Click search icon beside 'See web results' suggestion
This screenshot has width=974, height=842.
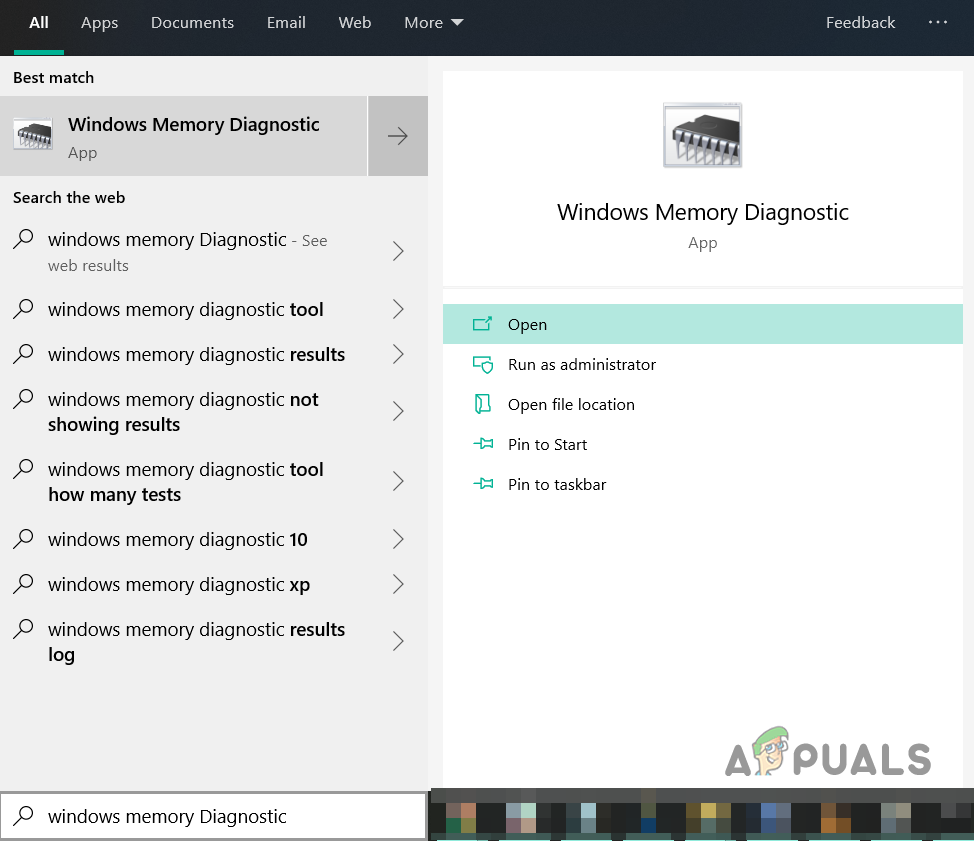[23, 239]
